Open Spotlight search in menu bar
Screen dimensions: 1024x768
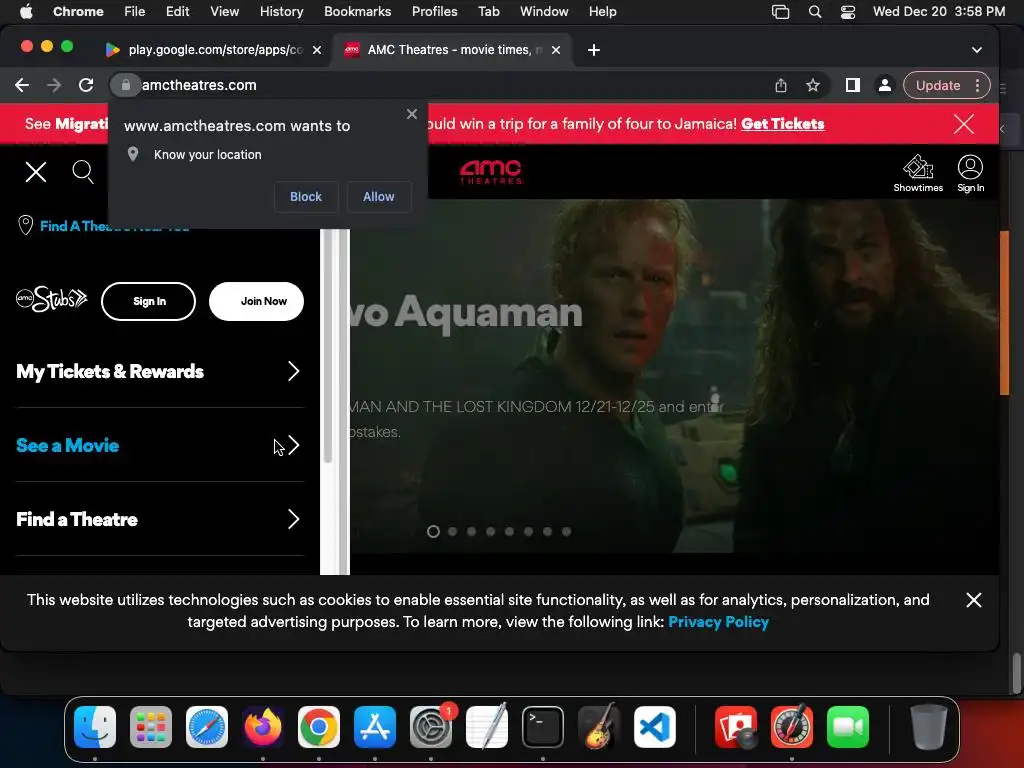coord(814,12)
